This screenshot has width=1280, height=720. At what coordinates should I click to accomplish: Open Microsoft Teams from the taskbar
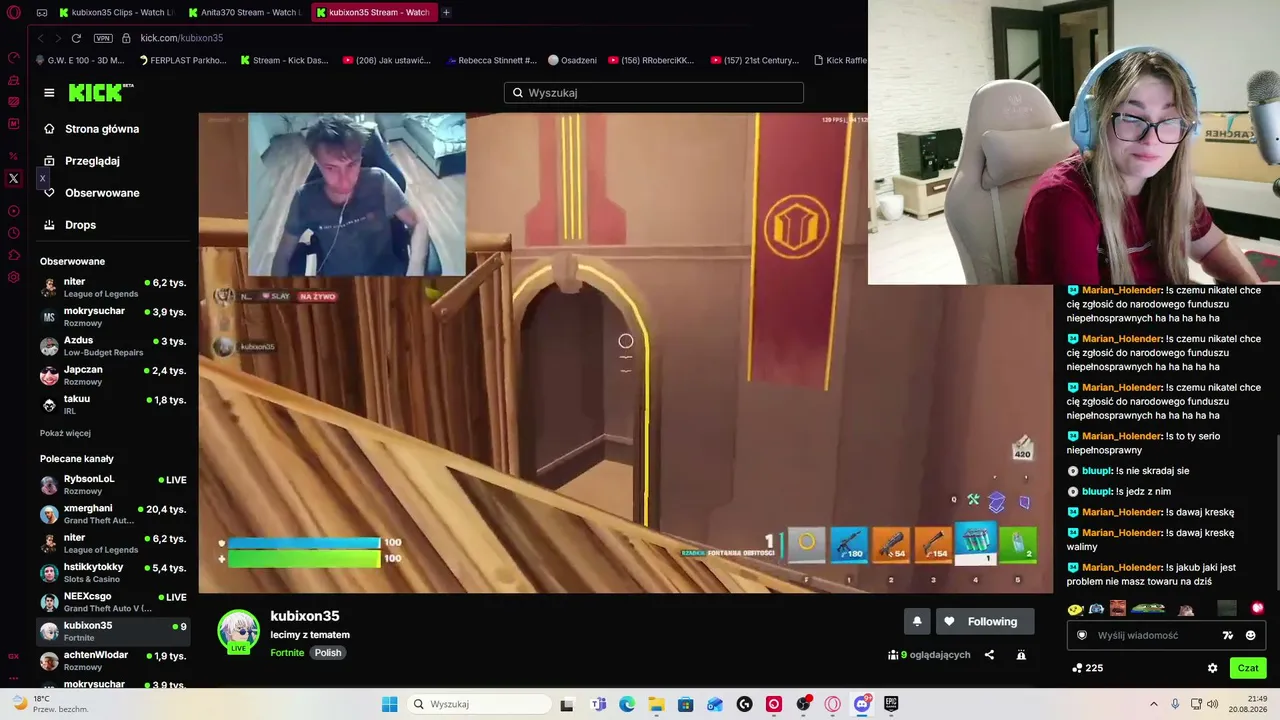598,704
